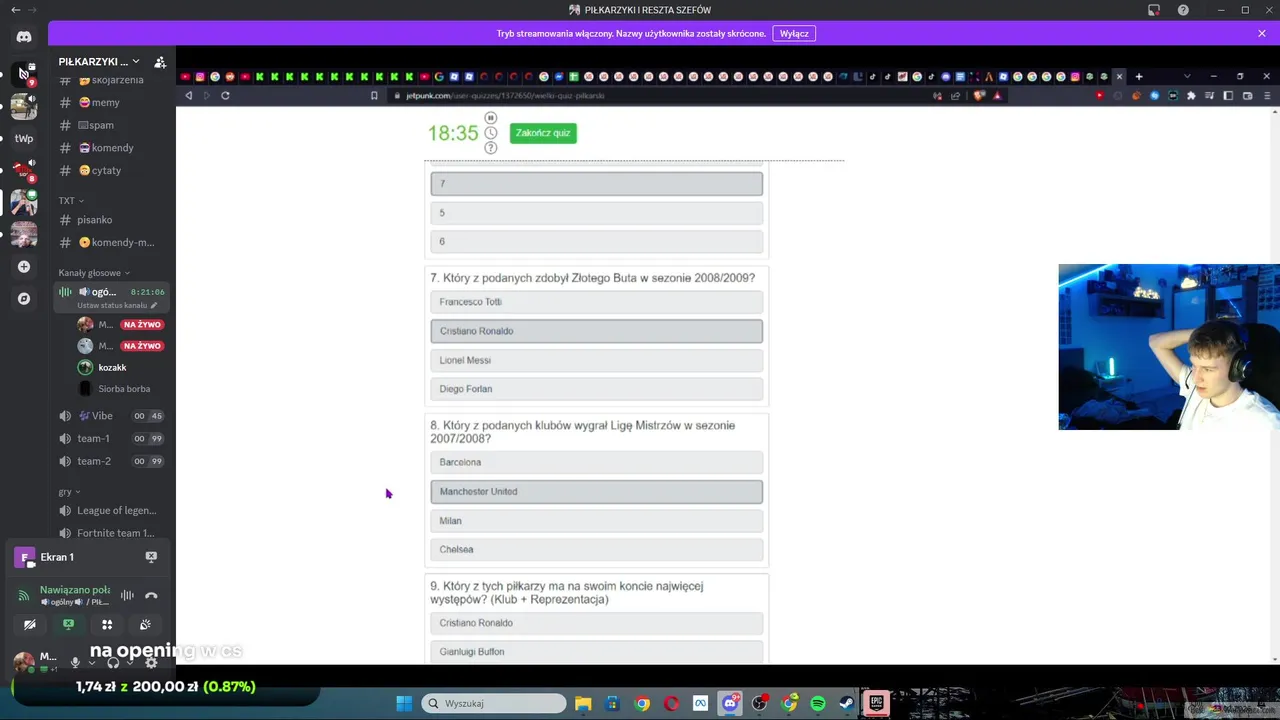Open the browser tab list dropdown

(x=1187, y=77)
